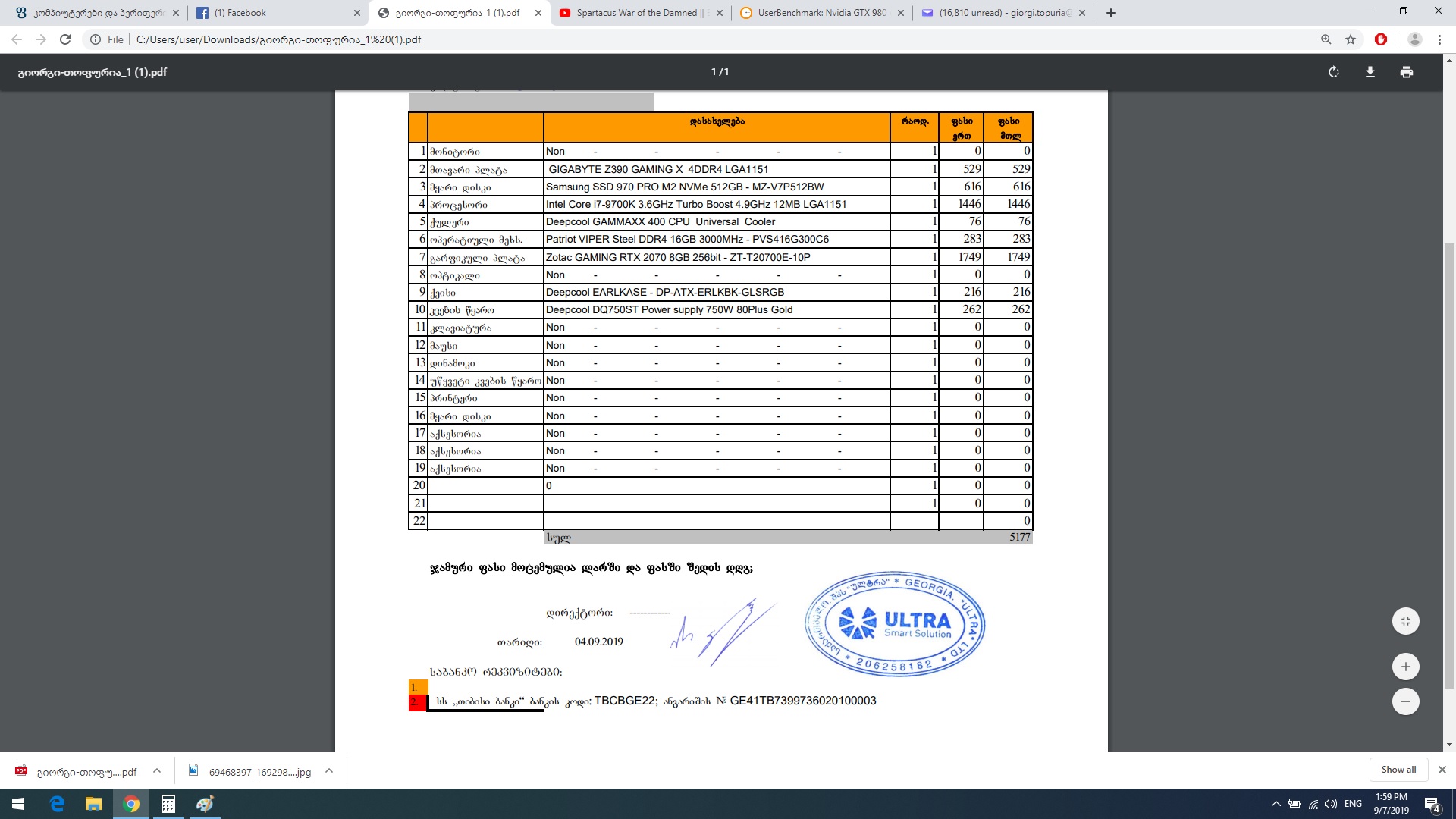Show hidden system tray icons
1456x819 pixels.
coord(1276,804)
